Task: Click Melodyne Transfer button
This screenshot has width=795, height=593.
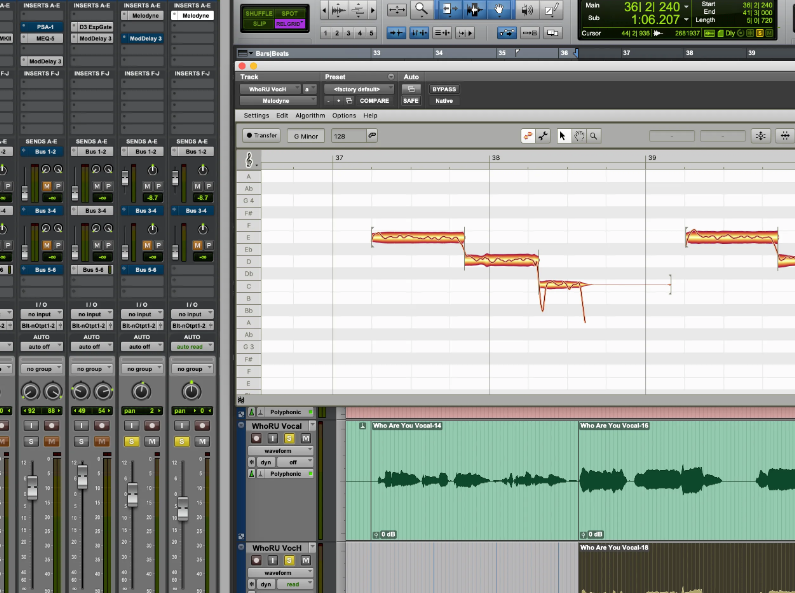Action: pos(262,136)
